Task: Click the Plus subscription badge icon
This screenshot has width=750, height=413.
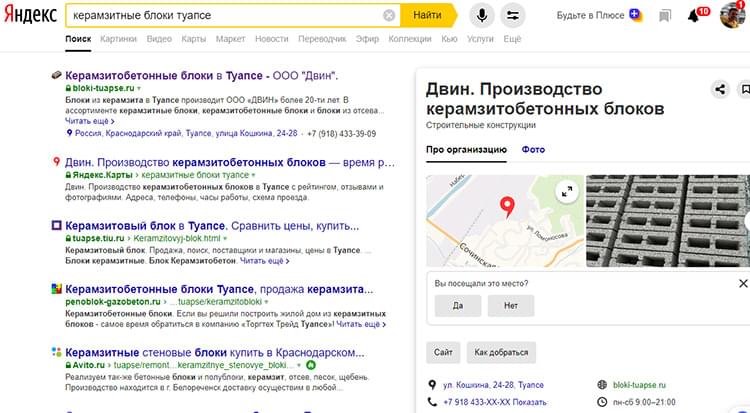Action: 635,15
